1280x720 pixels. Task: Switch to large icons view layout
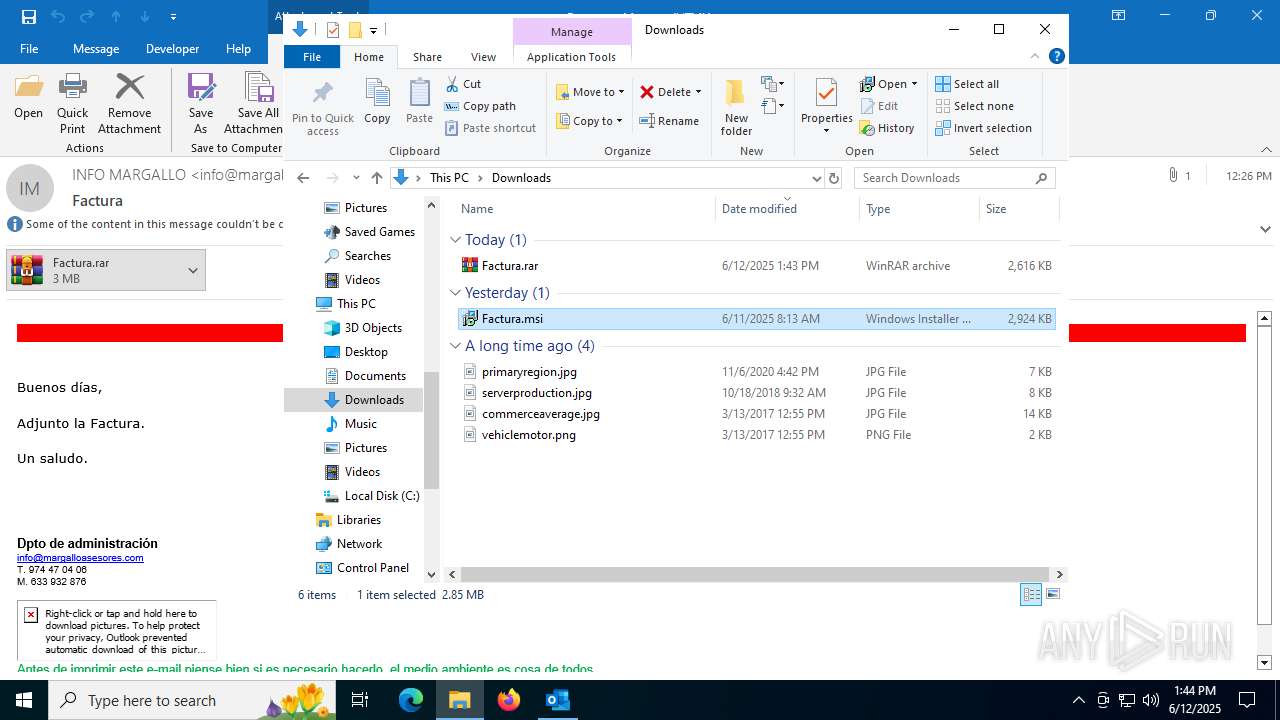click(x=1052, y=595)
